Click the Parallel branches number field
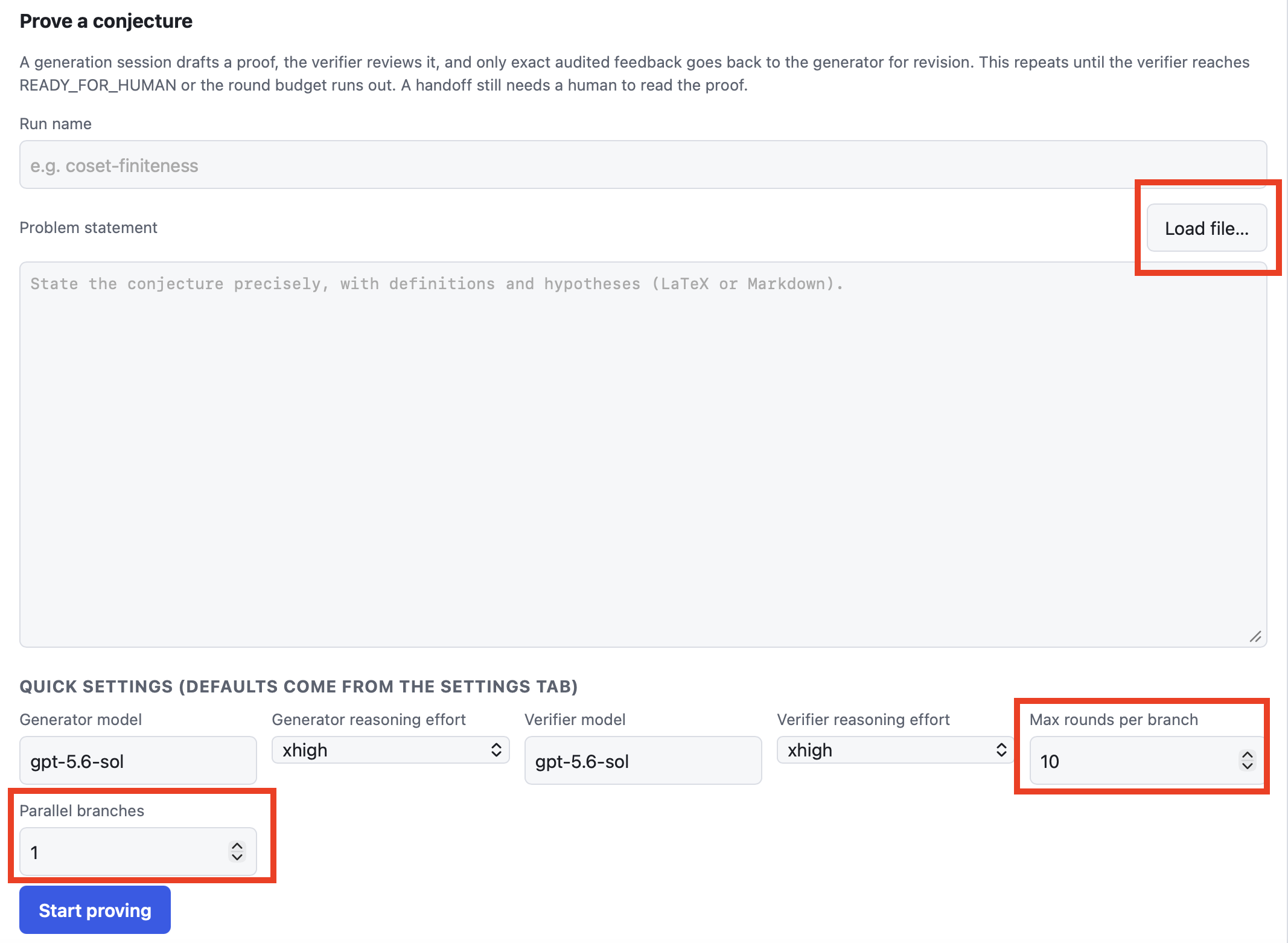This screenshot has height=943, width=1288. click(x=138, y=852)
